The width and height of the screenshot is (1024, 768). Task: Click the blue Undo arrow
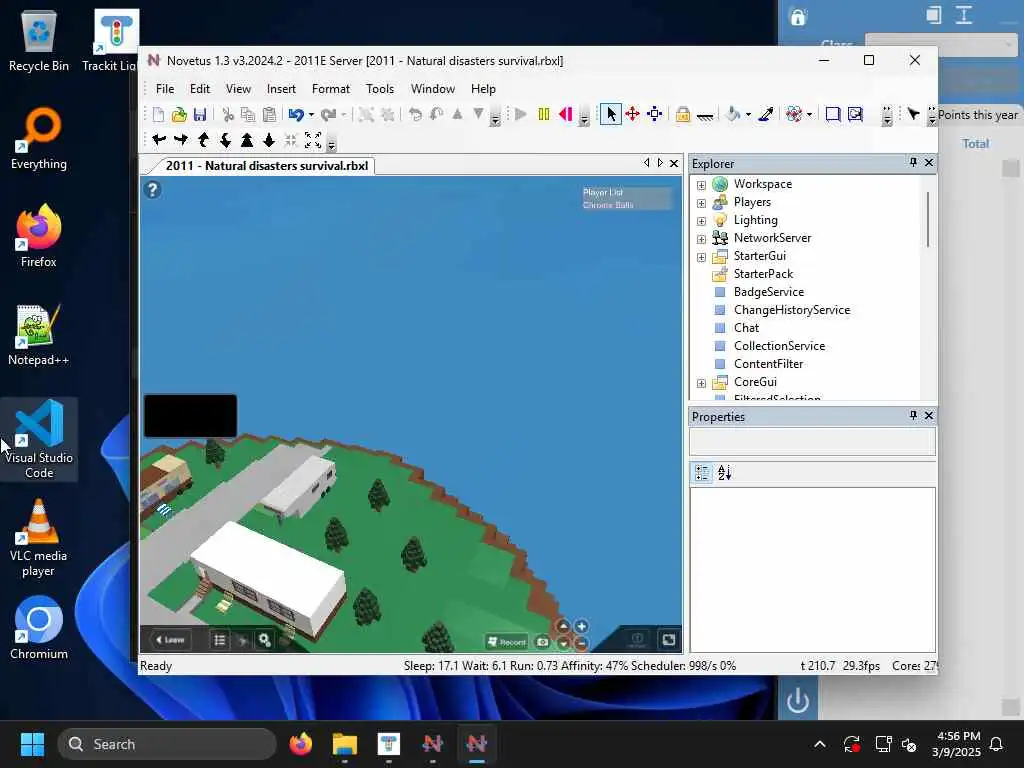click(296, 114)
